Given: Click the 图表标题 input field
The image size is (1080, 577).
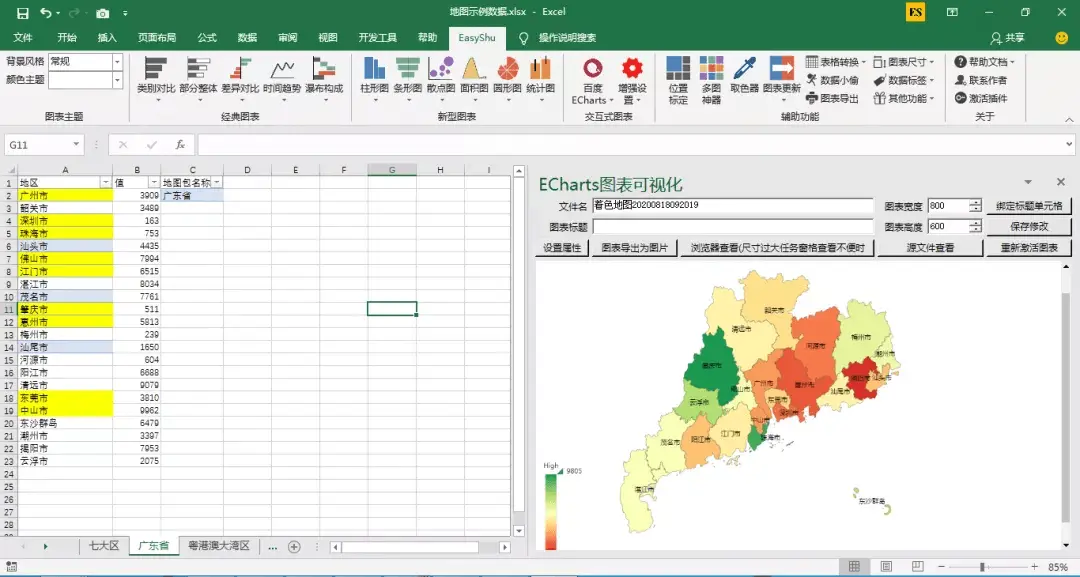Looking at the screenshot, I should (733, 227).
